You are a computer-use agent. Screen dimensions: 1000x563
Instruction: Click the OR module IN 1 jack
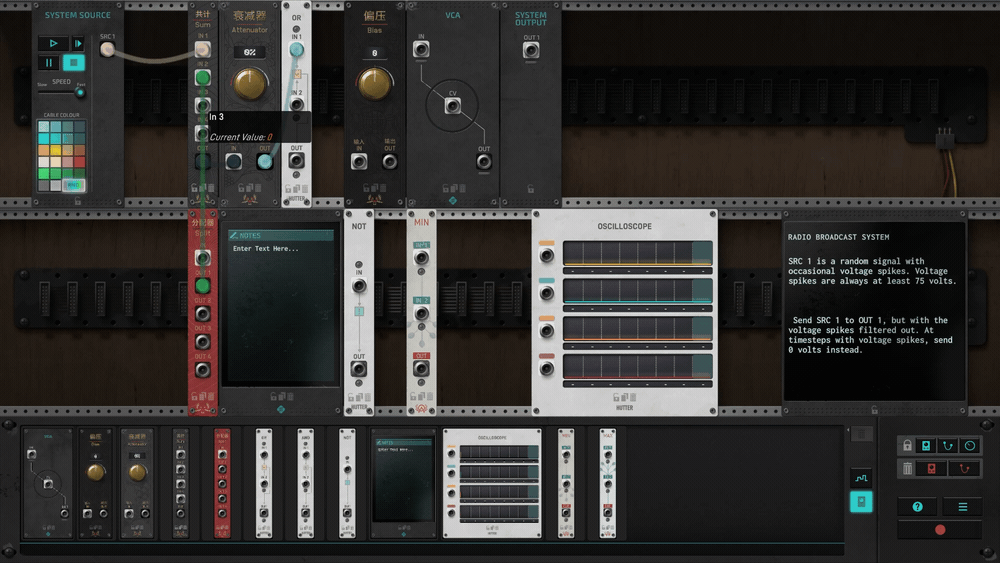[x=297, y=50]
